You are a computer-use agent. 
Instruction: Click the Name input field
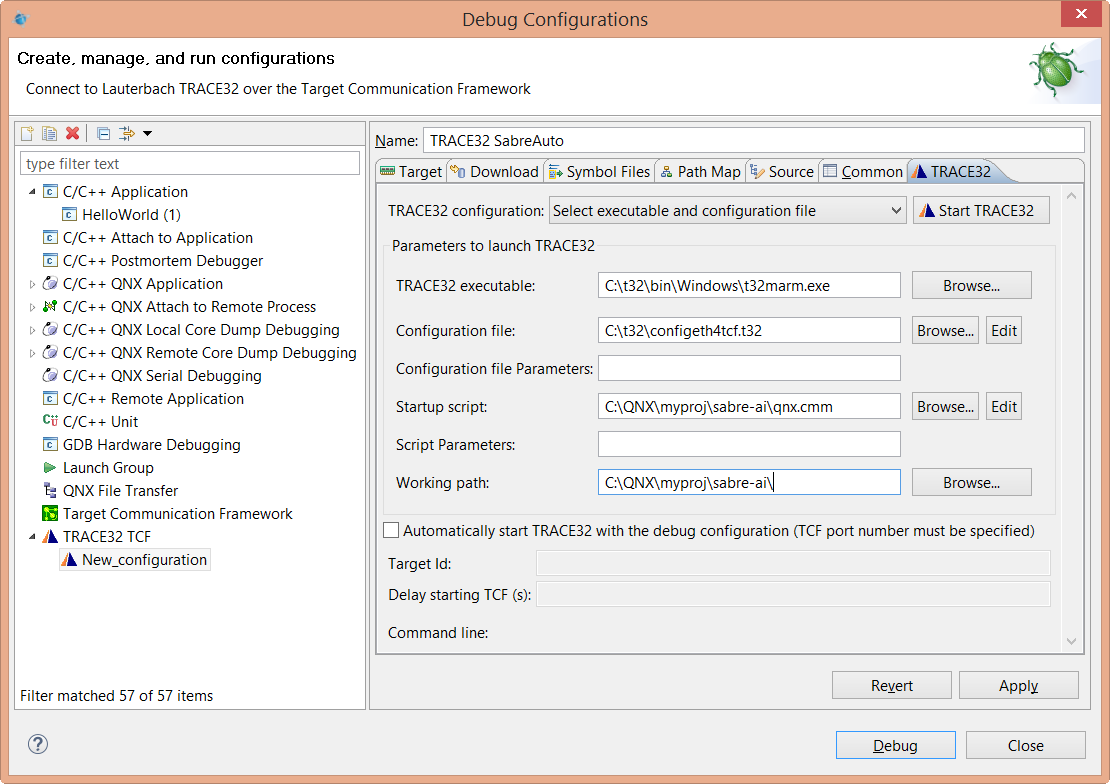753,140
